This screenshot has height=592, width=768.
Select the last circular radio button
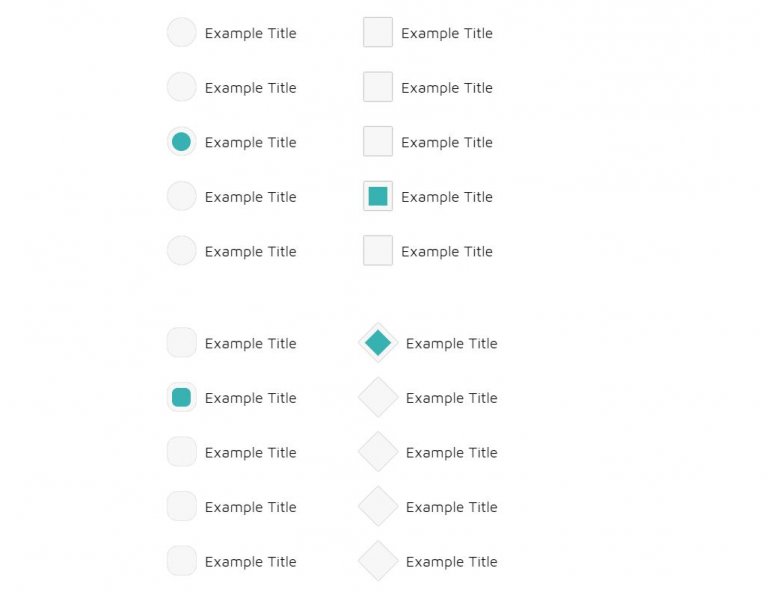pos(182,250)
